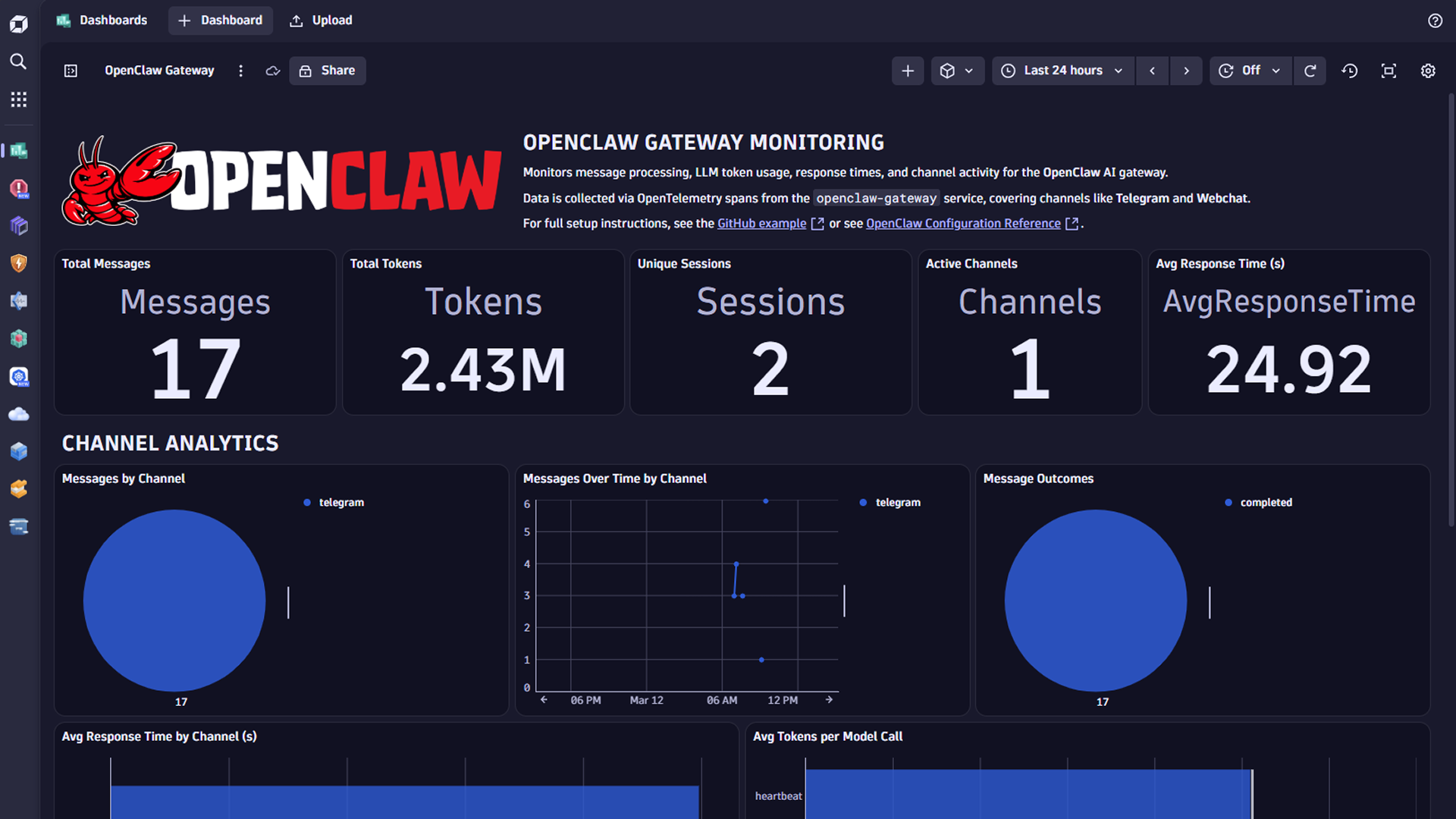Open the Dashboards tab in the top bar

102,20
